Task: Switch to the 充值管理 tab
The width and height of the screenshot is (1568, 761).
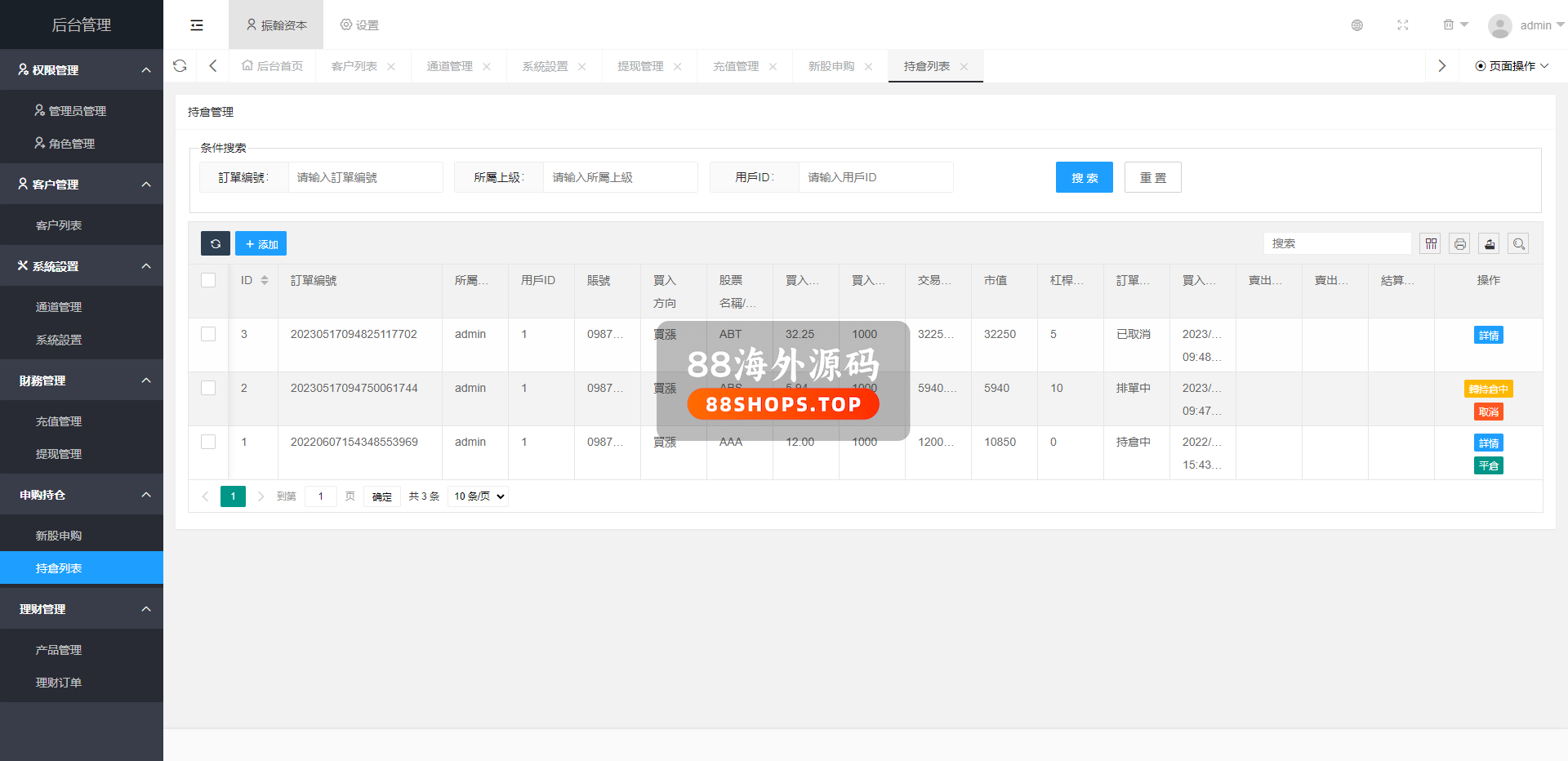Action: (735, 66)
